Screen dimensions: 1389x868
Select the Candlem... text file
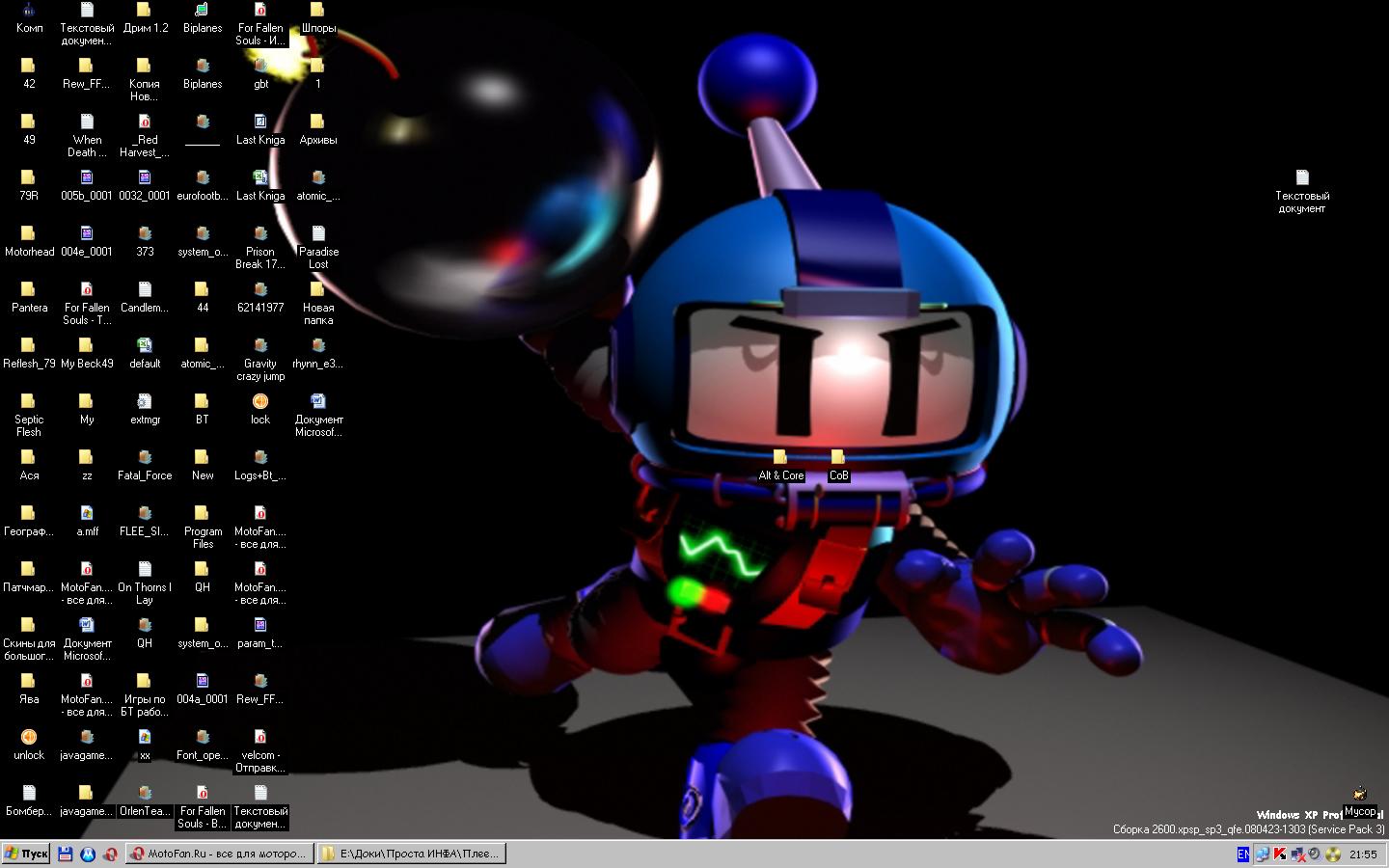[x=145, y=297]
